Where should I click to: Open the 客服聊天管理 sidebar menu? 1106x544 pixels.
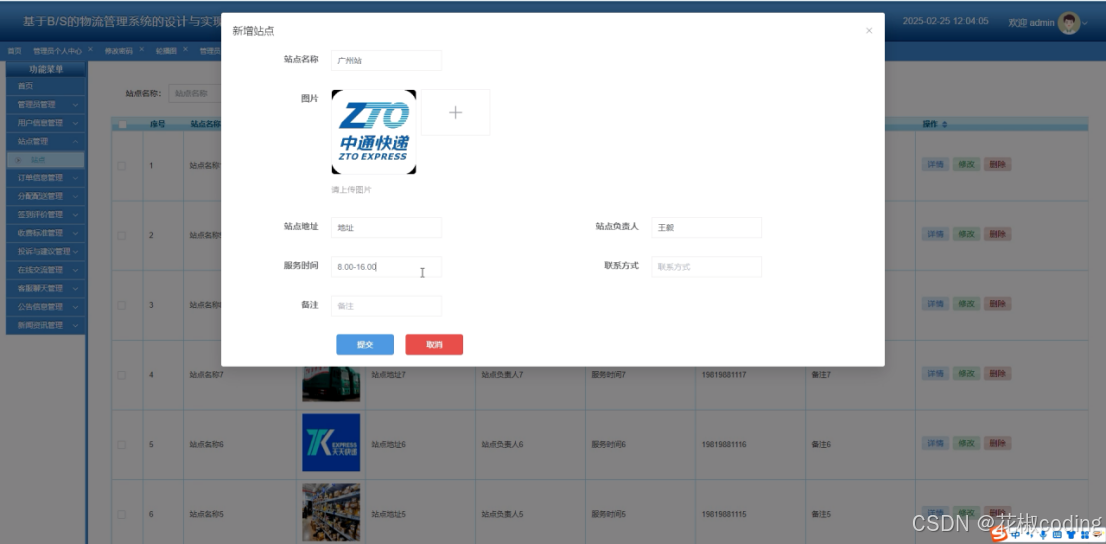[x=46, y=288]
